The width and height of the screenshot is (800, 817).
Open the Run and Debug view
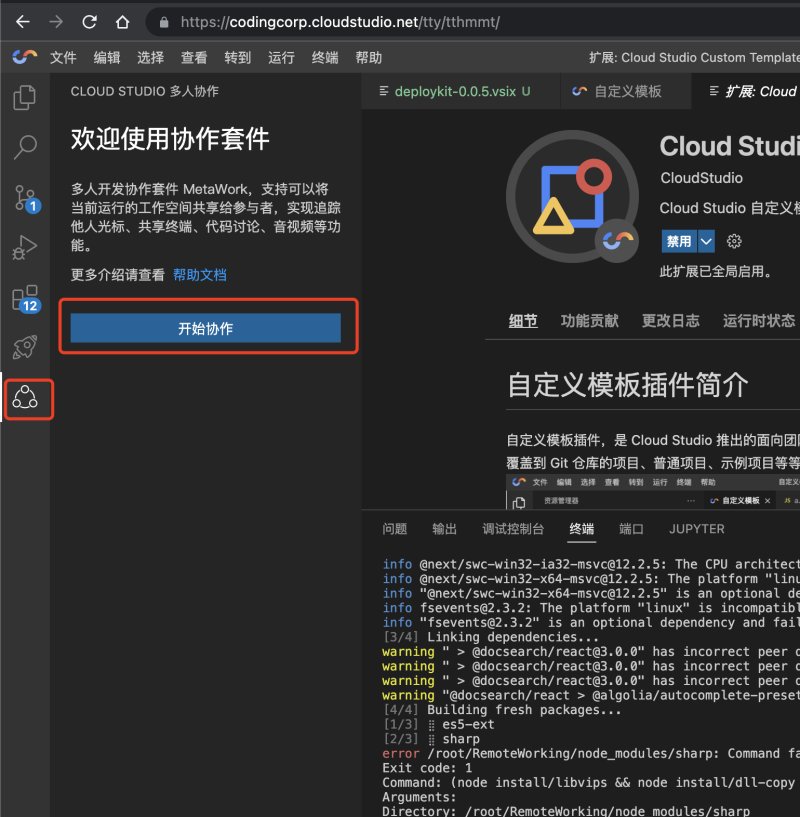coord(24,247)
